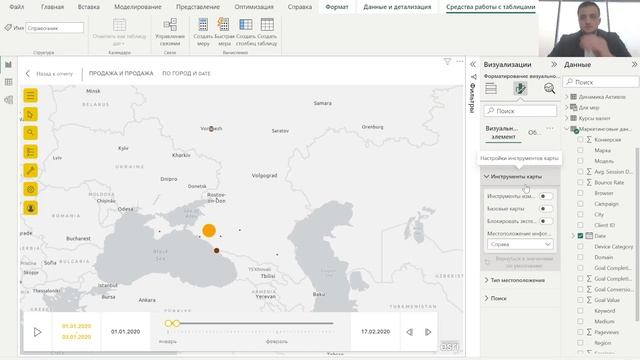Open formatting tabs more options ellipsis
640x360 pixels.
550,129
